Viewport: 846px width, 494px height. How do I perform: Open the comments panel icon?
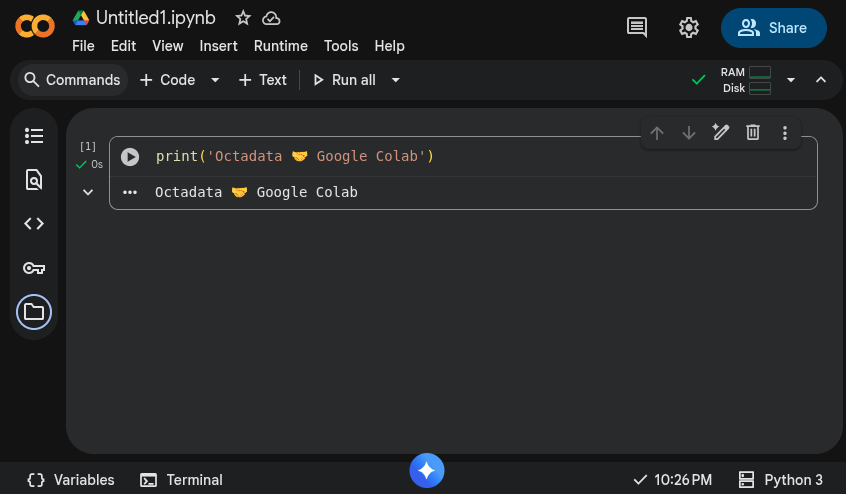click(x=637, y=28)
